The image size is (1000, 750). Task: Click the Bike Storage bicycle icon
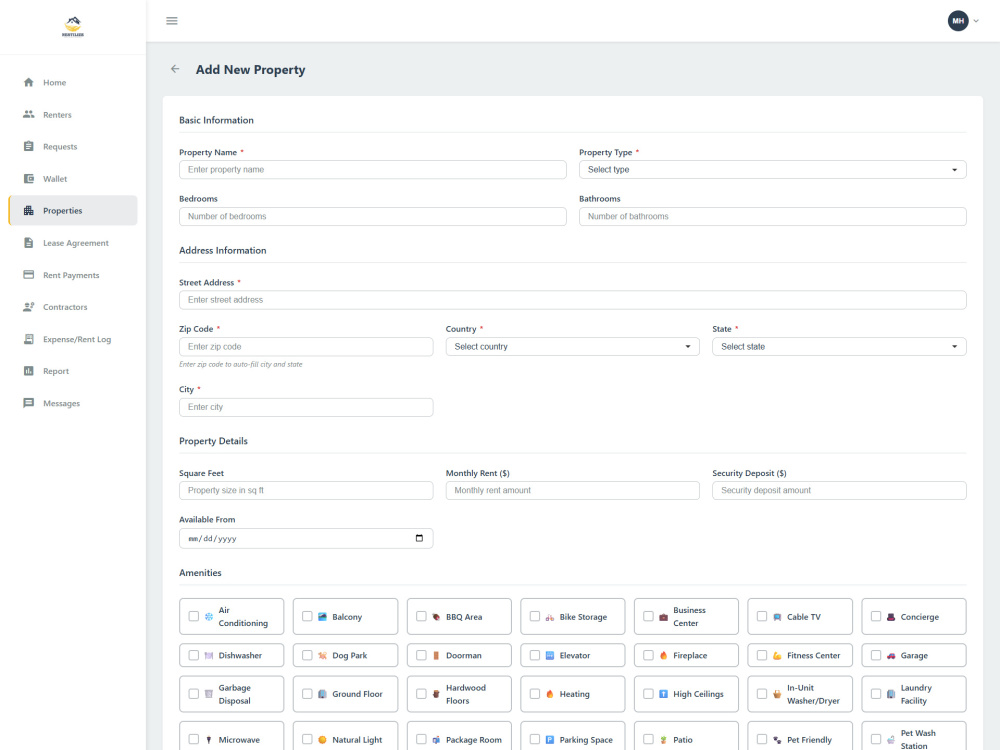(550, 617)
